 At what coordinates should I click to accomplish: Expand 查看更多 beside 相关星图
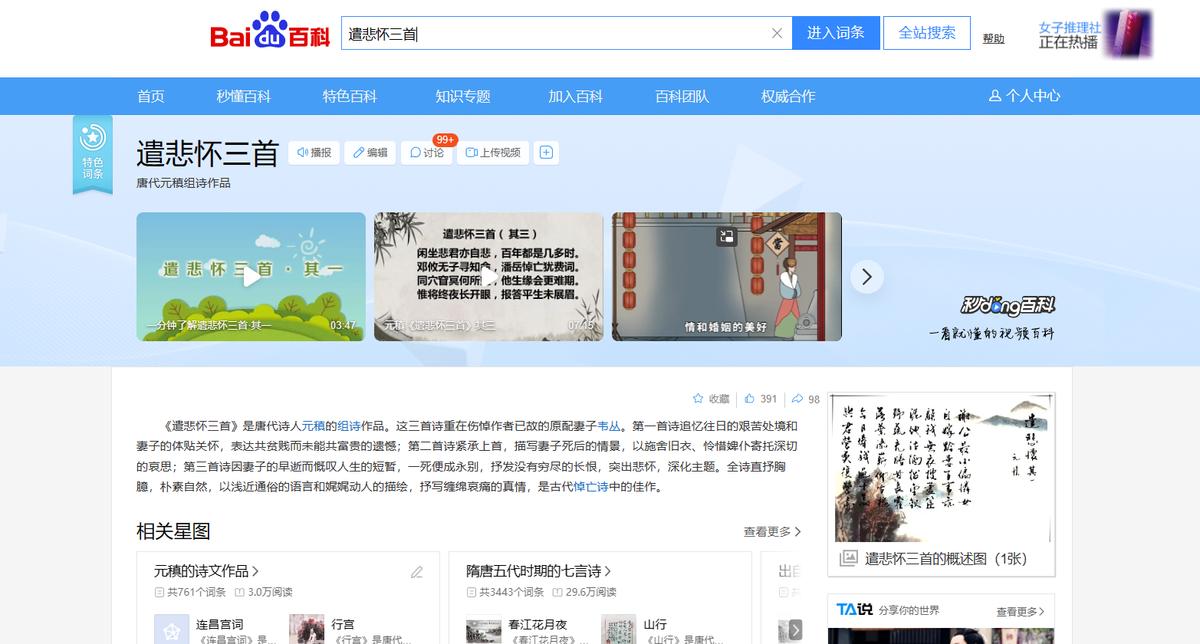[772, 532]
